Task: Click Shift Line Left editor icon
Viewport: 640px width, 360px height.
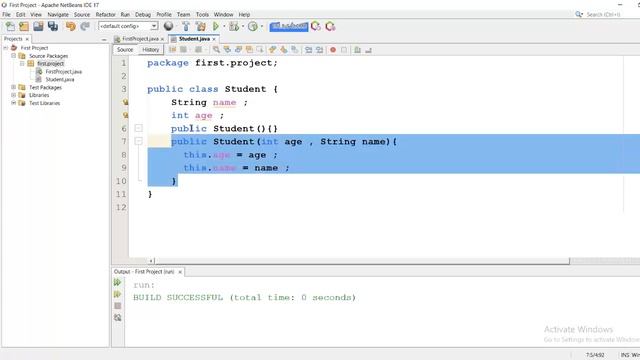Action: pos(309,50)
